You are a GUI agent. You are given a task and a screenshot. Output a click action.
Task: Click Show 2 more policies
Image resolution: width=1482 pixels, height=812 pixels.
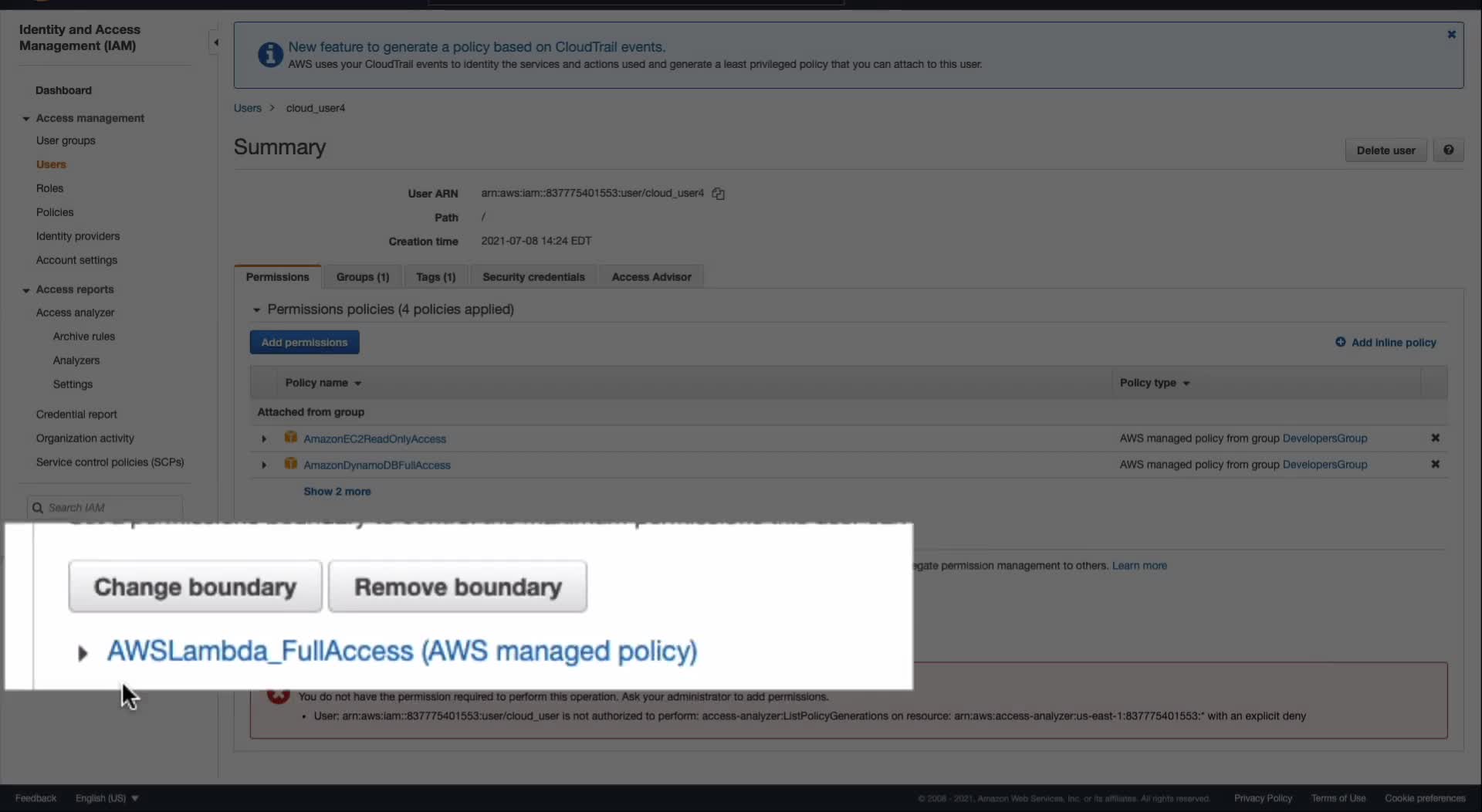point(337,492)
